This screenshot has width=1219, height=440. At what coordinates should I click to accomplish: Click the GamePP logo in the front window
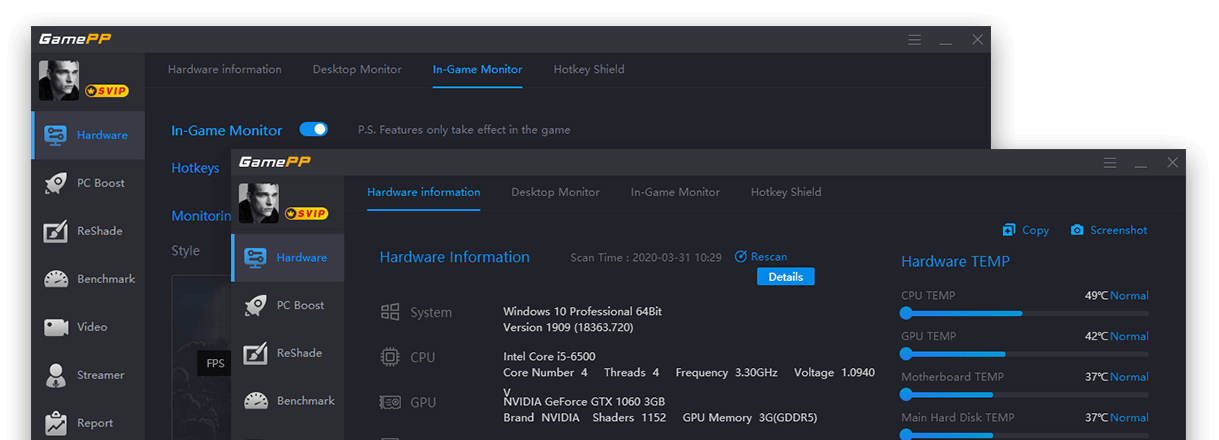tap(275, 162)
